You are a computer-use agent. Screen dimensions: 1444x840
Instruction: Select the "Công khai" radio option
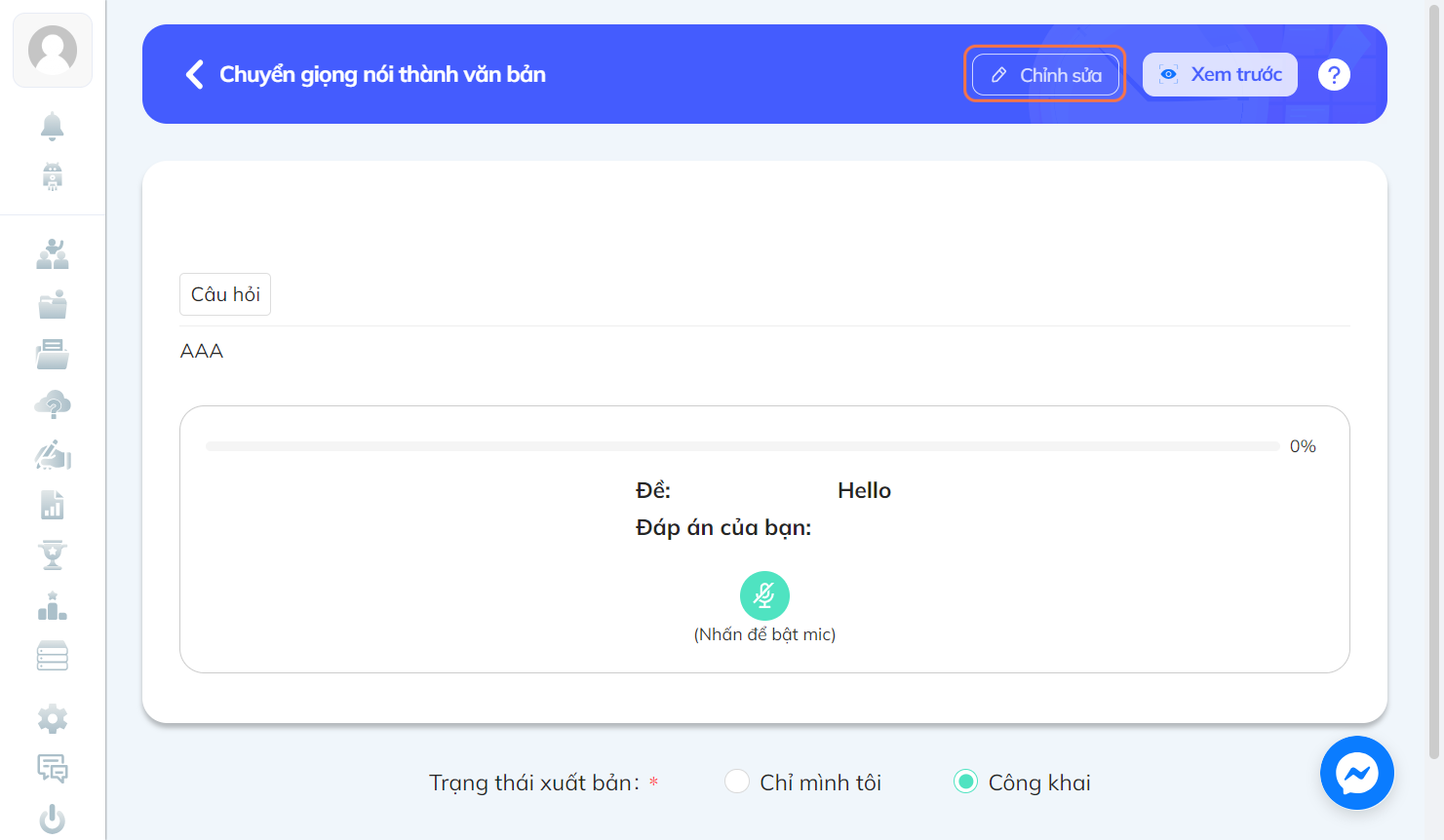point(965,782)
